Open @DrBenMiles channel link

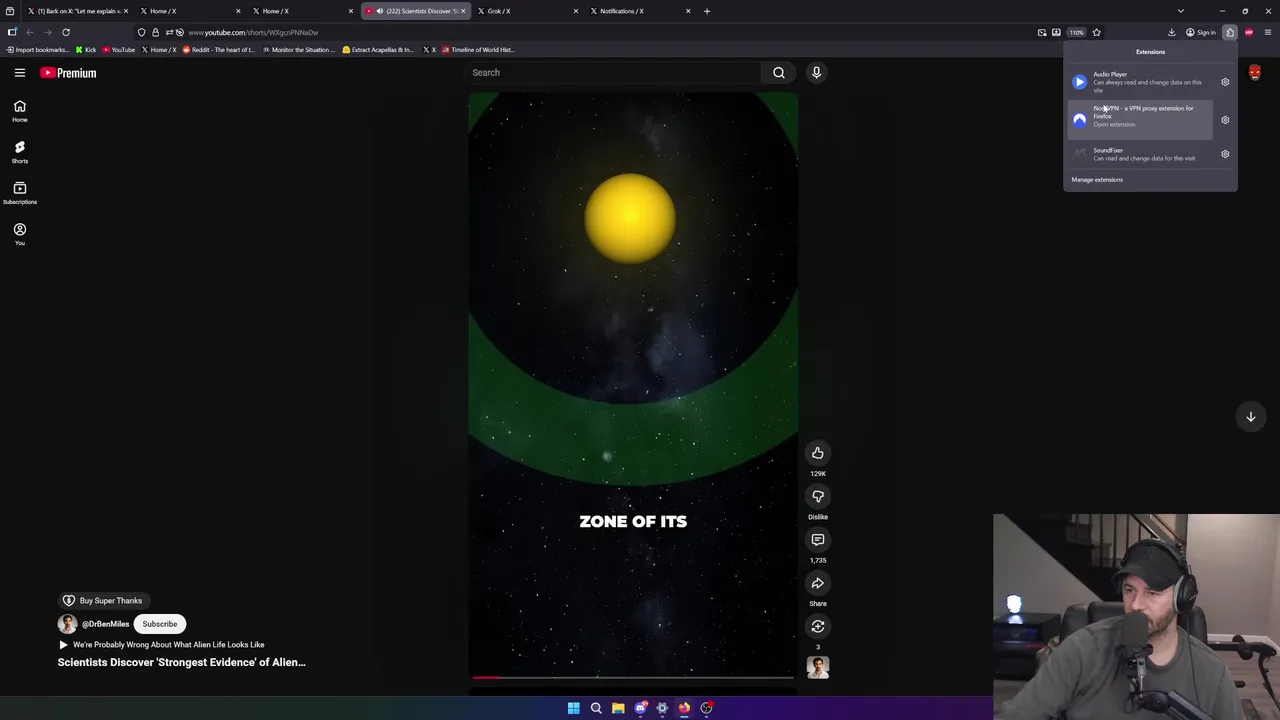[x=105, y=624]
